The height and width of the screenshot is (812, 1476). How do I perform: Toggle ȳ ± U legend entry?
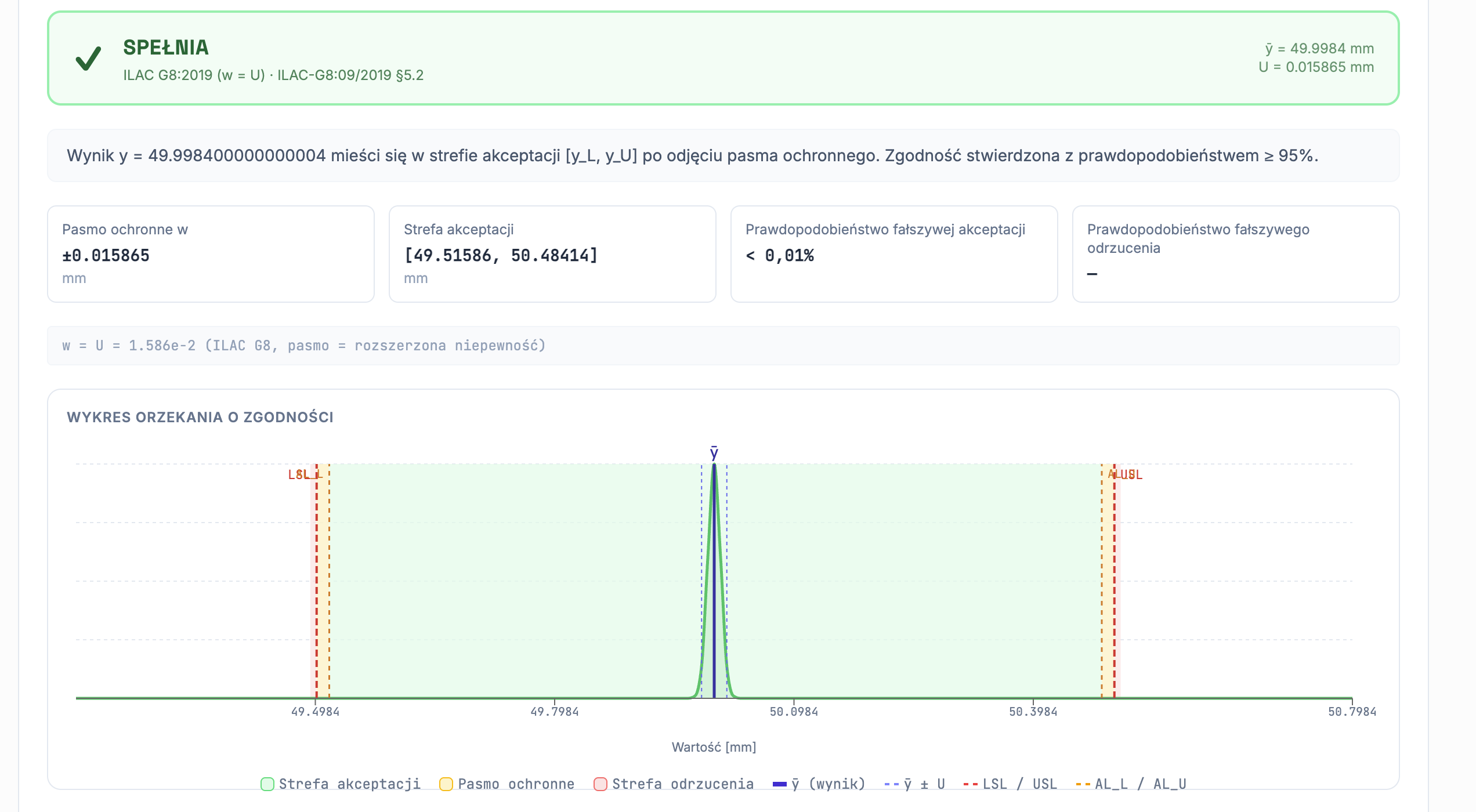[x=915, y=784]
